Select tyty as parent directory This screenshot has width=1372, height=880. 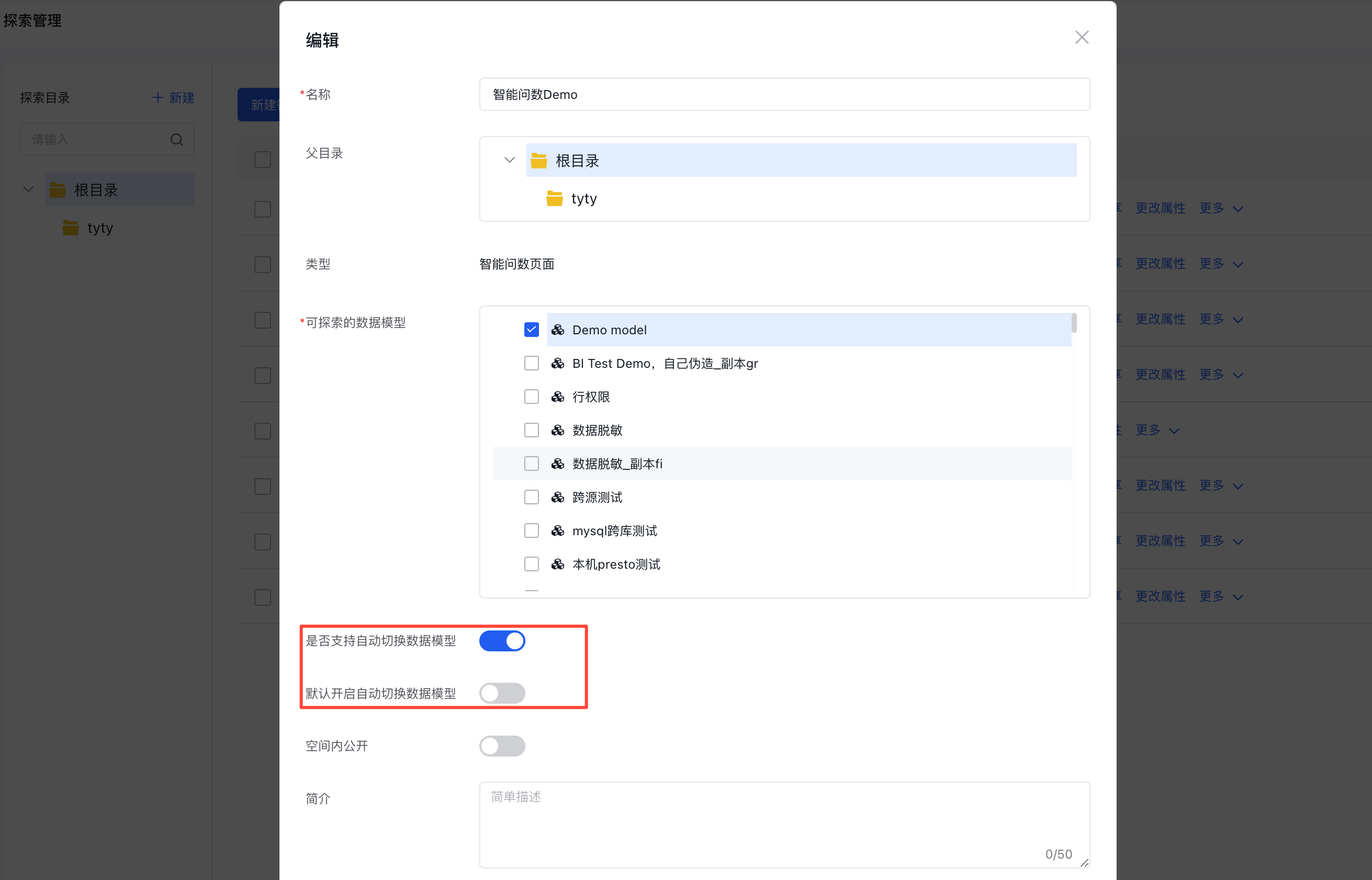pos(583,198)
